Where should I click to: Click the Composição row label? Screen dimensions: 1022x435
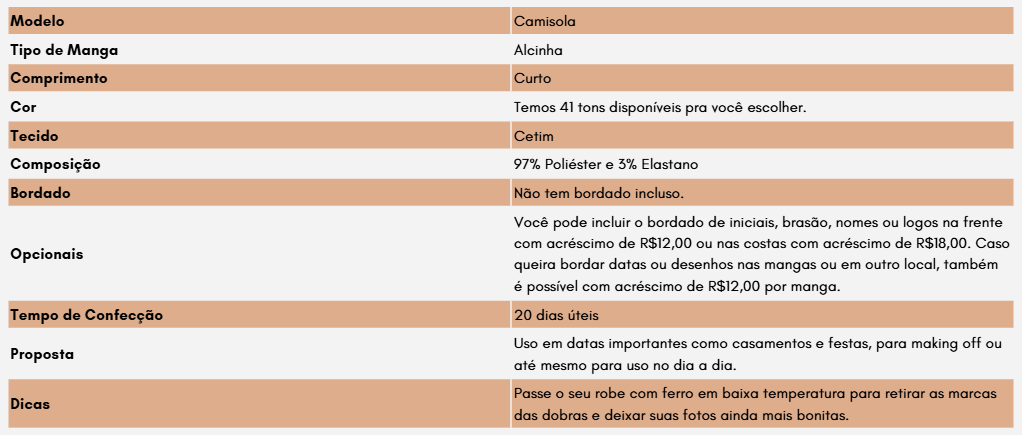click(55, 164)
